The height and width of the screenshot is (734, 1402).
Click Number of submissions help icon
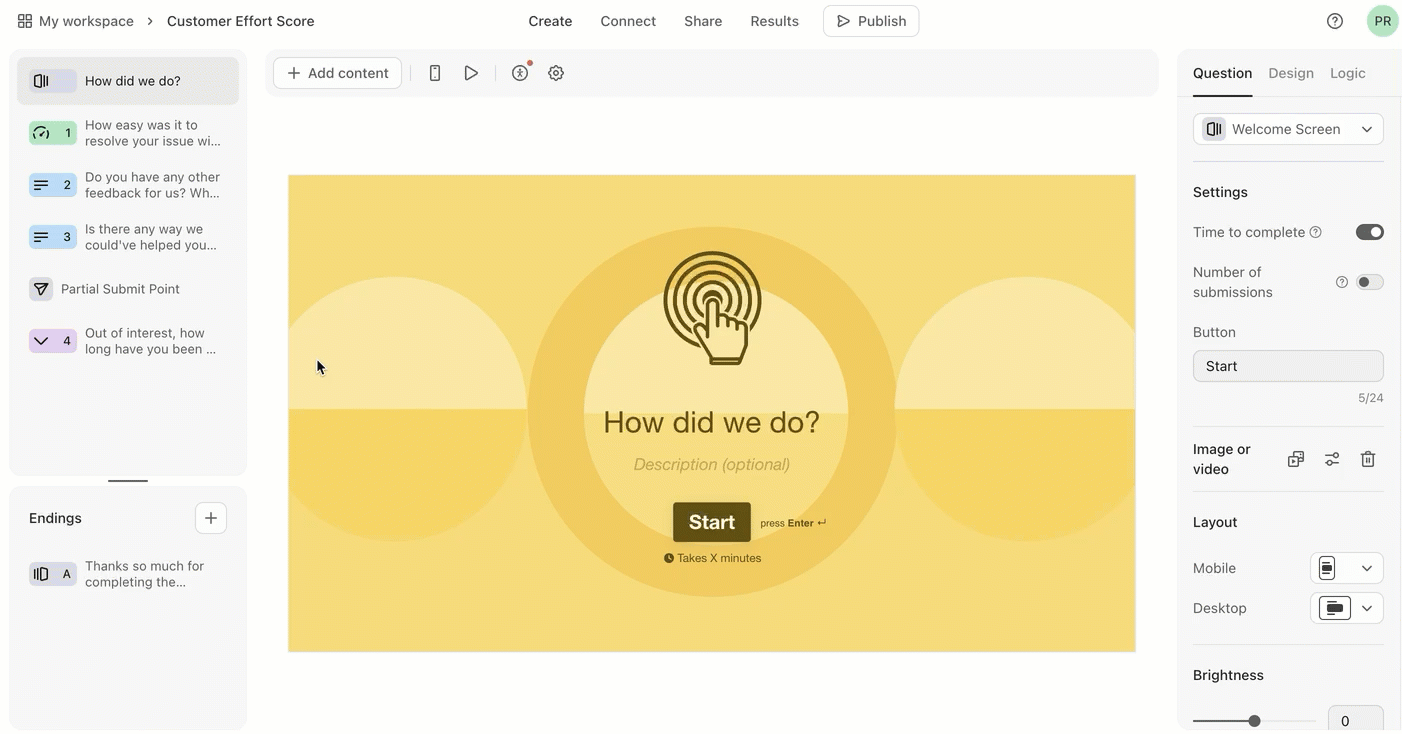pyautogui.click(x=1342, y=282)
